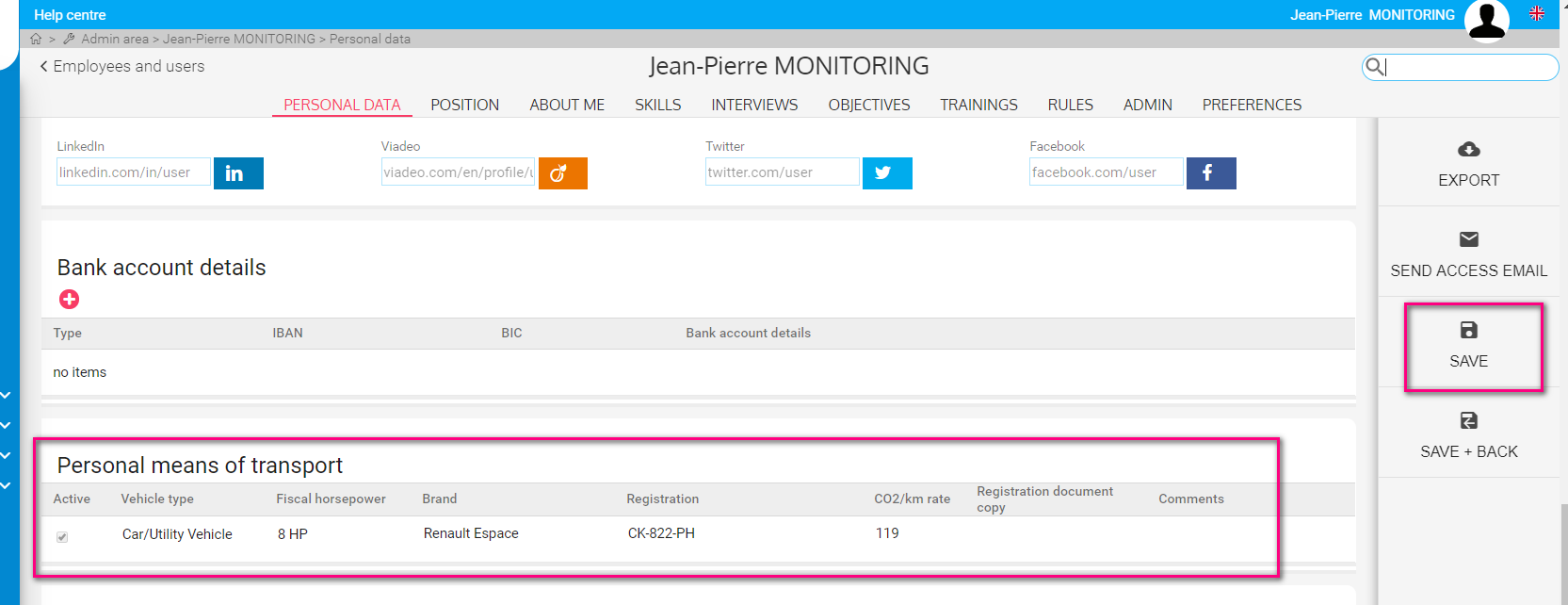Image resolution: width=1568 pixels, height=605 pixels.
Task: Focus the LinkedIn URL input field
Action: [134, 172]
